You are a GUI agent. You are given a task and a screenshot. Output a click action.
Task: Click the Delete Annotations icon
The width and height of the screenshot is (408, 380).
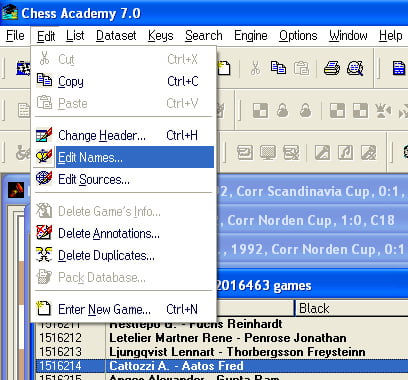pos(44,233)
